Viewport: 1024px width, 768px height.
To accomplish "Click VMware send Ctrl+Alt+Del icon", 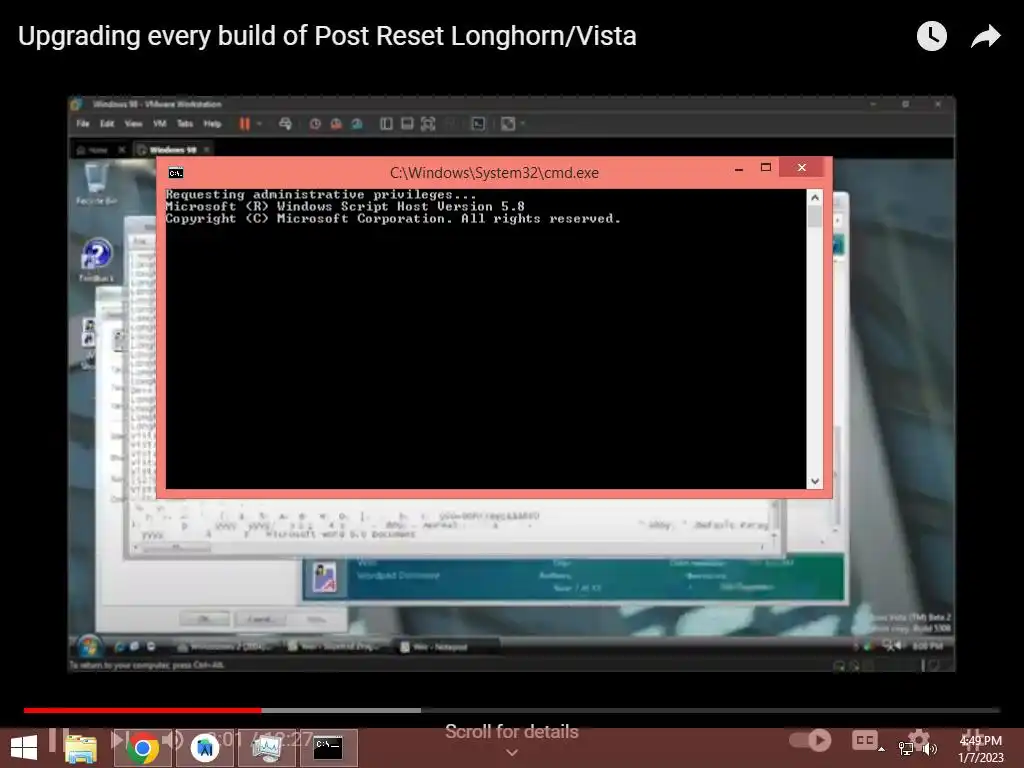I will [x=285, y=123].
